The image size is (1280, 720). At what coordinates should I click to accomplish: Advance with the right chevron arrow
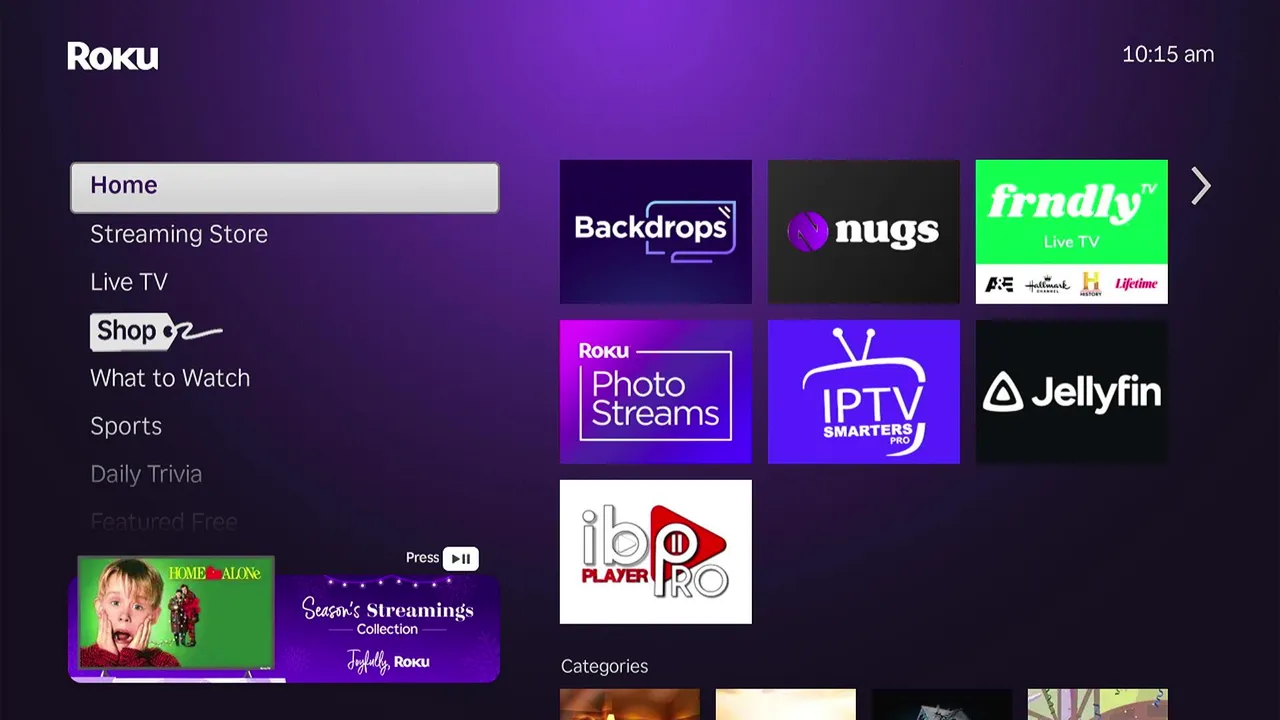[1201, 186]
